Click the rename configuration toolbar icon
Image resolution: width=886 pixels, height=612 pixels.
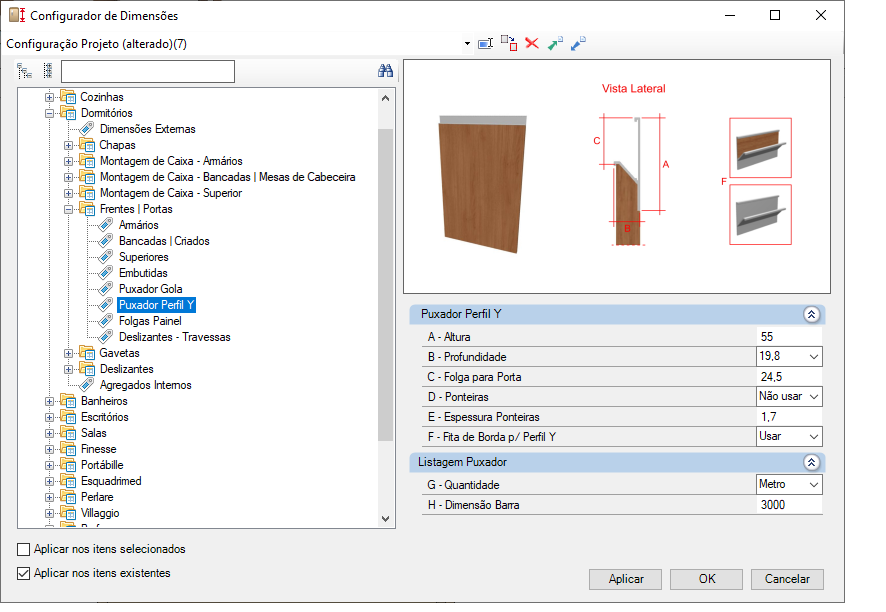[485, 44]
